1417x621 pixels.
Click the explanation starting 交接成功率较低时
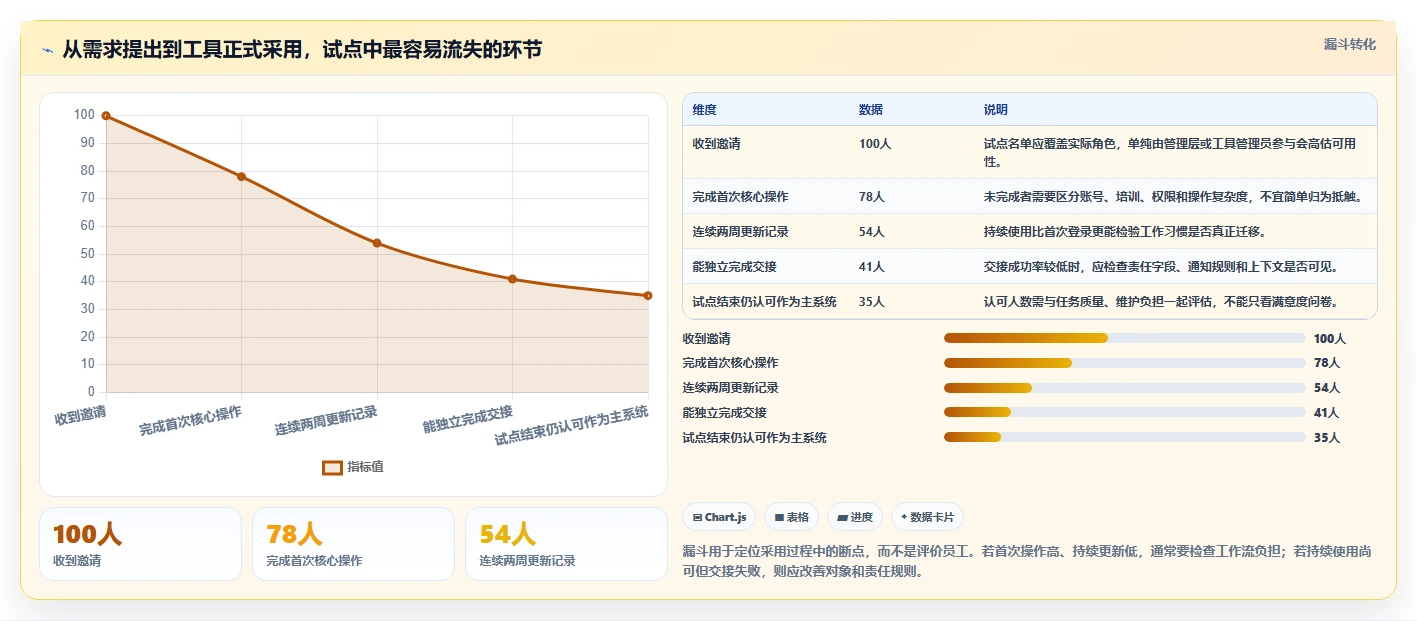1161,267
